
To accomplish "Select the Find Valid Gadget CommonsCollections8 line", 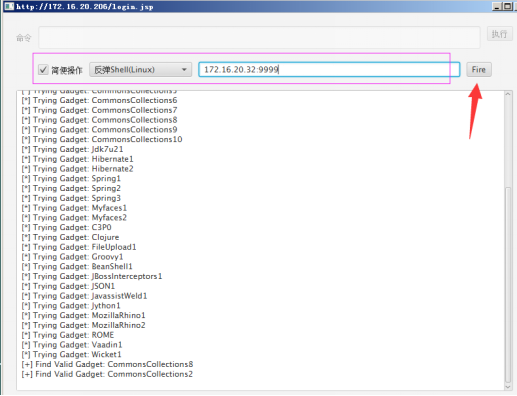I will pyautogui.click(x=107, y=364).
